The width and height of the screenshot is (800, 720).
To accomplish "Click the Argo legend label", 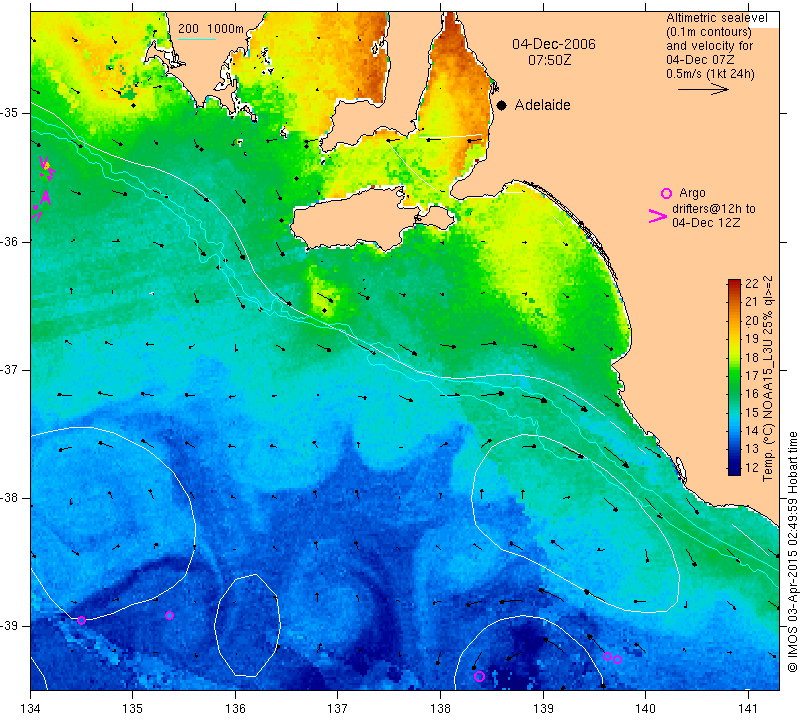I will tap(692, 193).
